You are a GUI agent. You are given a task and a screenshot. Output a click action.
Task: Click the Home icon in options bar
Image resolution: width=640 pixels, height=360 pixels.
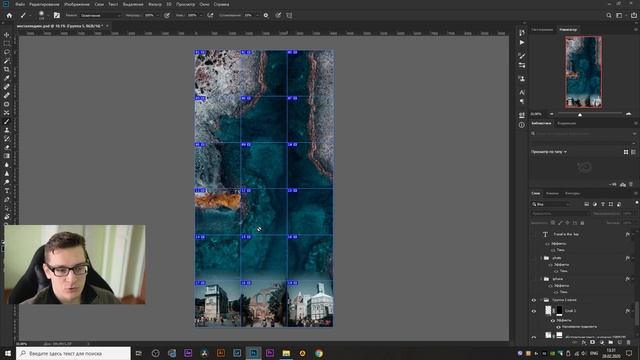[9, 15]
